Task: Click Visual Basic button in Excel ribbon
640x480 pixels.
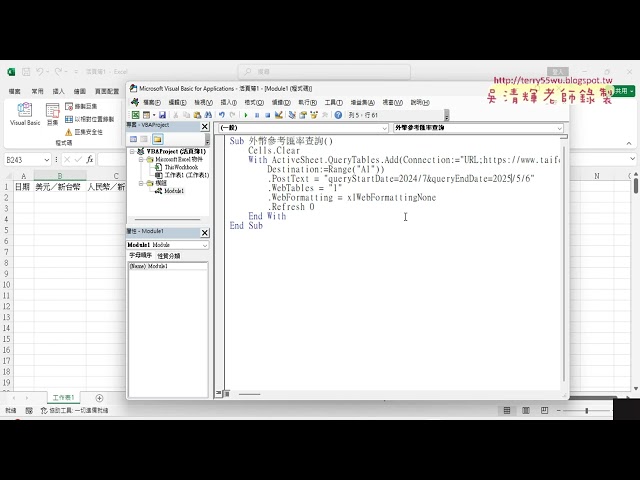Action: [25, 114]
